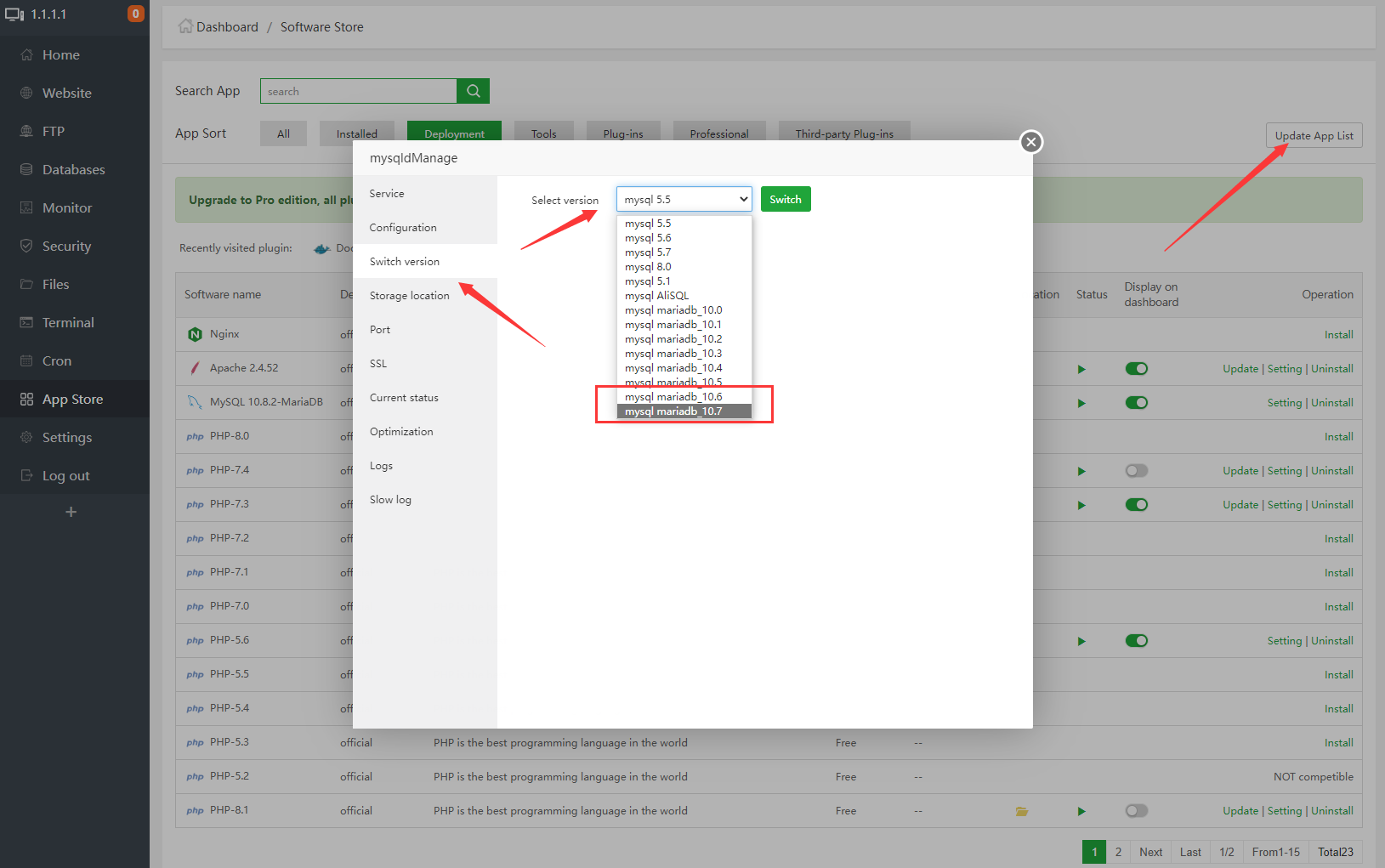The width and height of the screenshot is (1385, 868).
Task: Enable PHP-7.4 dashboard display toggle
Action: pos(1137,471)
